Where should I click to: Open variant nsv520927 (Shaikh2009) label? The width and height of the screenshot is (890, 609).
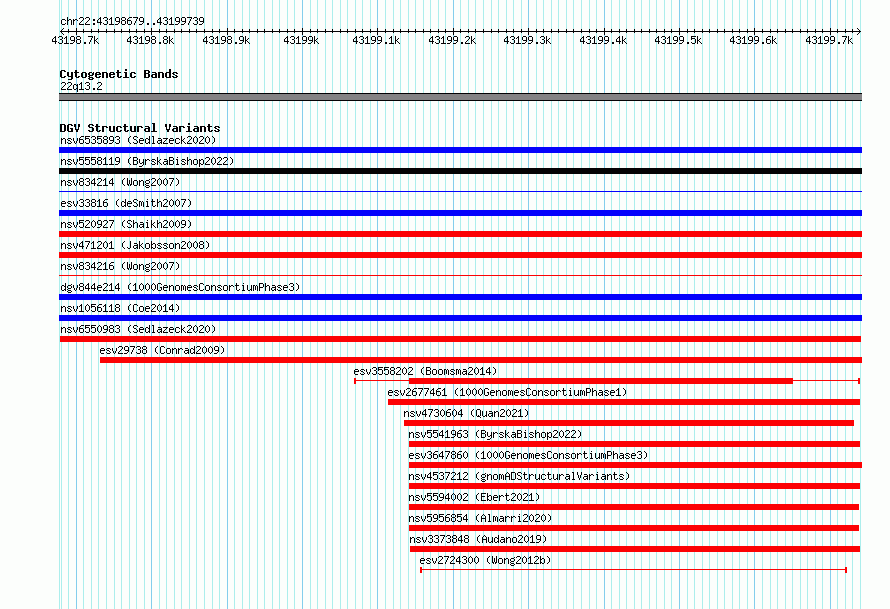pos(126,224)
